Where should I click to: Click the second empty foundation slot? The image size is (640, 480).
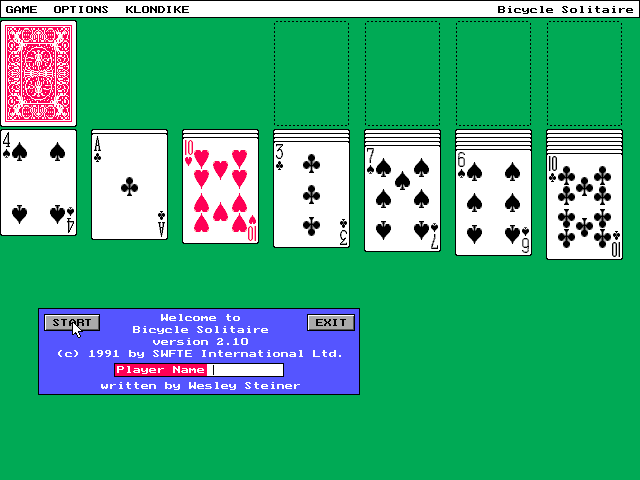point(402,73)
